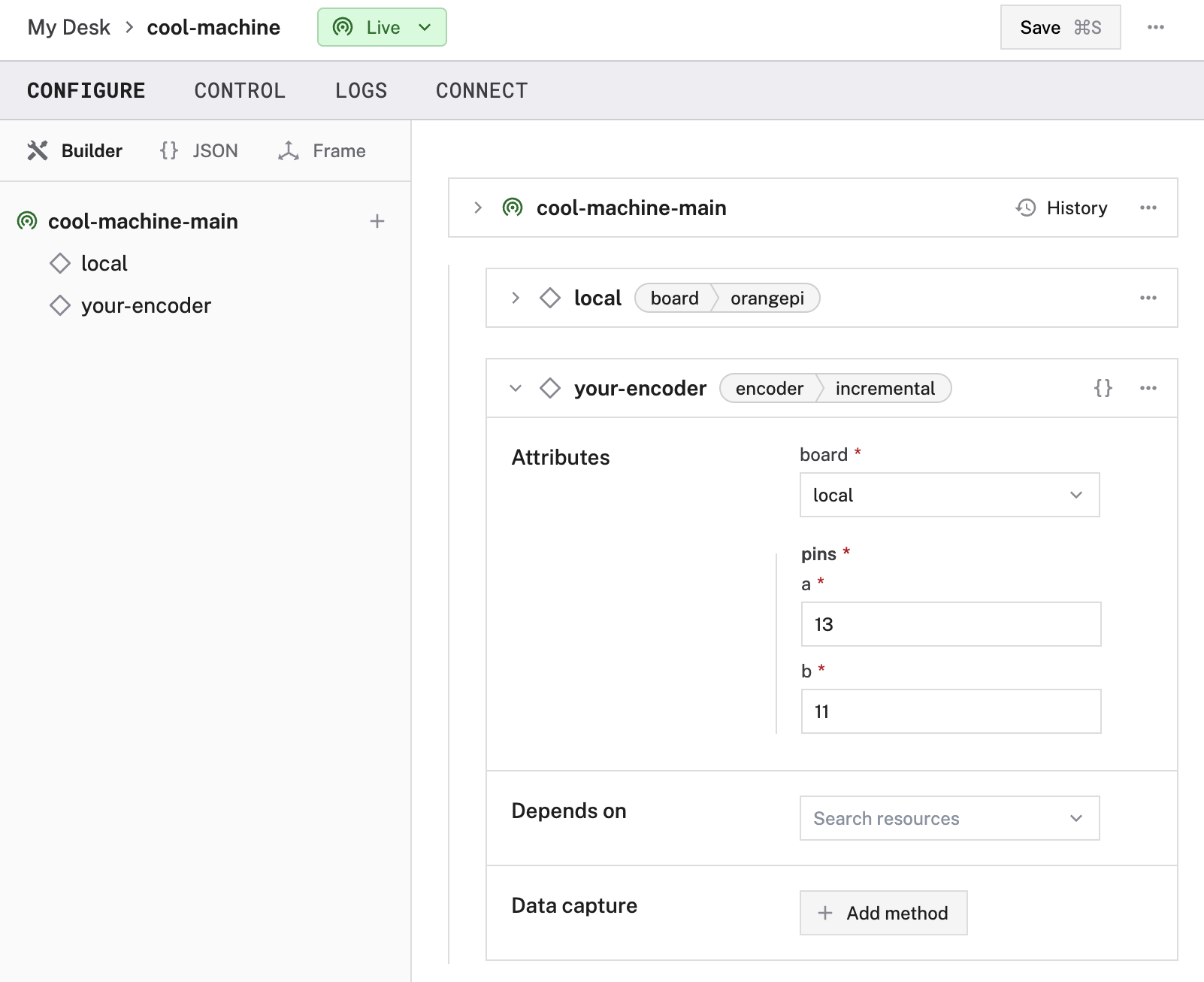Open the top-right page options ellipsis
The image size is (1204, 982).
pos(1155,27)
